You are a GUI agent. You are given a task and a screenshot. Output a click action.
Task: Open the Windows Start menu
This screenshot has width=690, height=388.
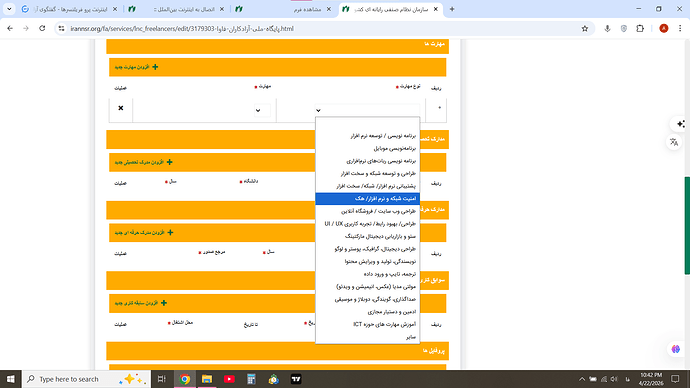[11, 379]
